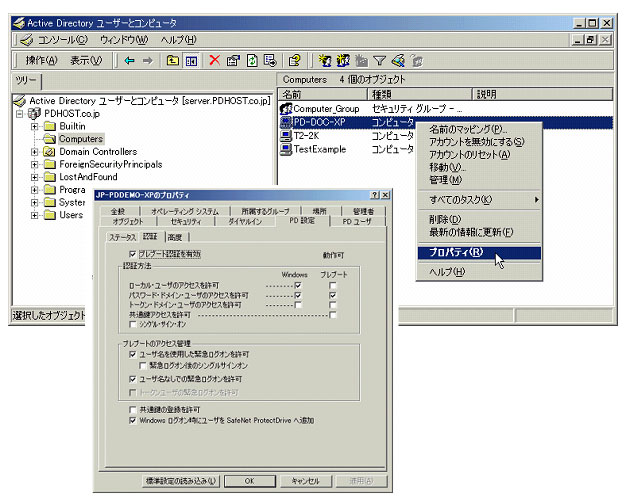The height and width of the screenshot is (500, 624).
Task: Toggle Windows checkbox for token domain user
Action: (x=298, y=305)
